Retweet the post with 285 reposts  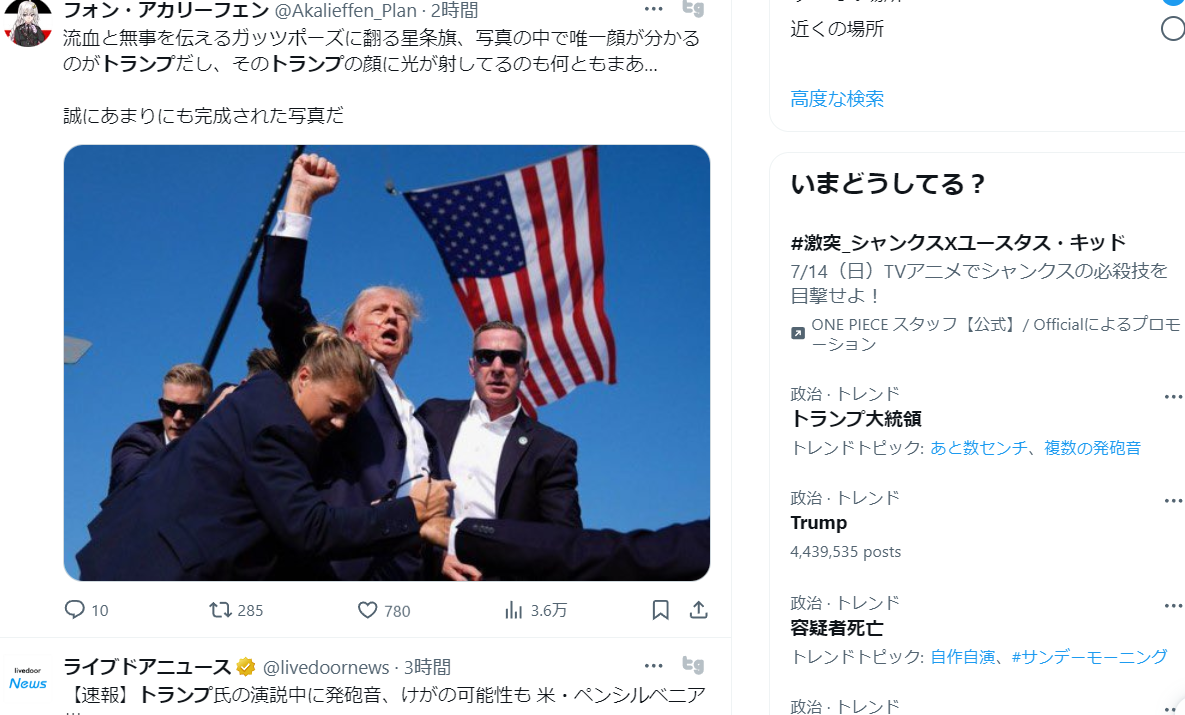[x=220, y=610]
